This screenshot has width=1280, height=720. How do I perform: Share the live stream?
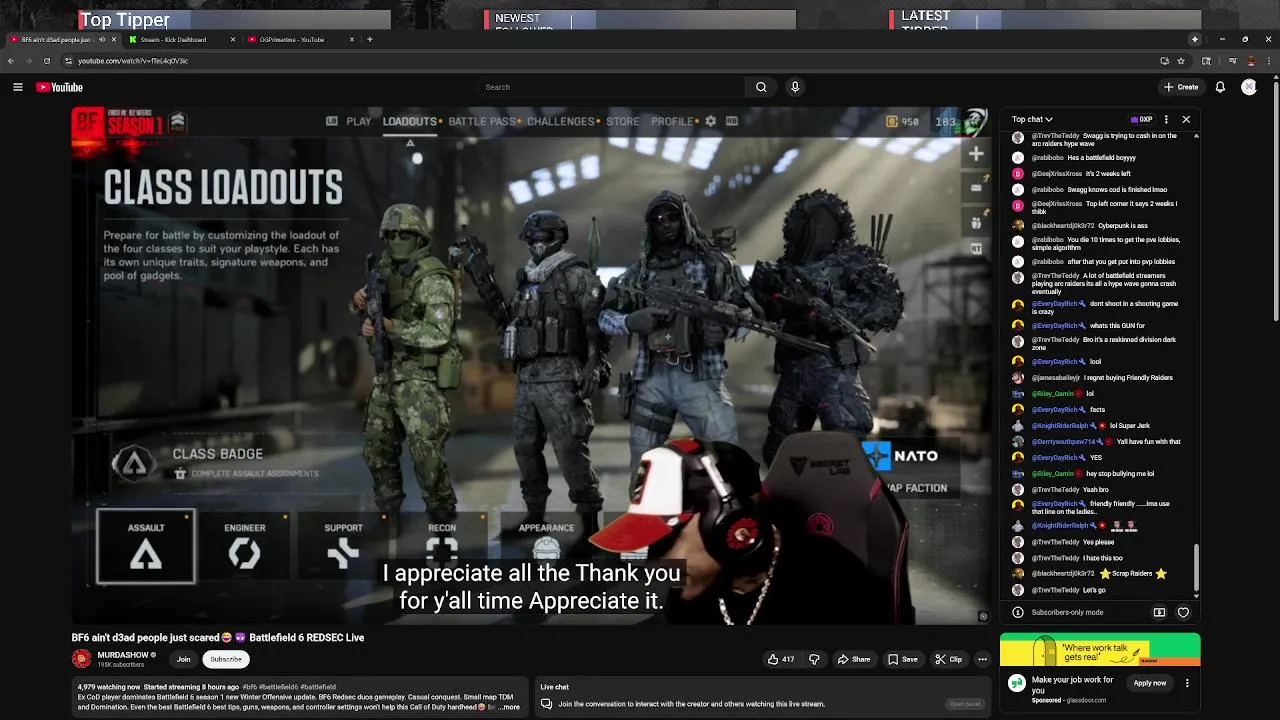854,659
